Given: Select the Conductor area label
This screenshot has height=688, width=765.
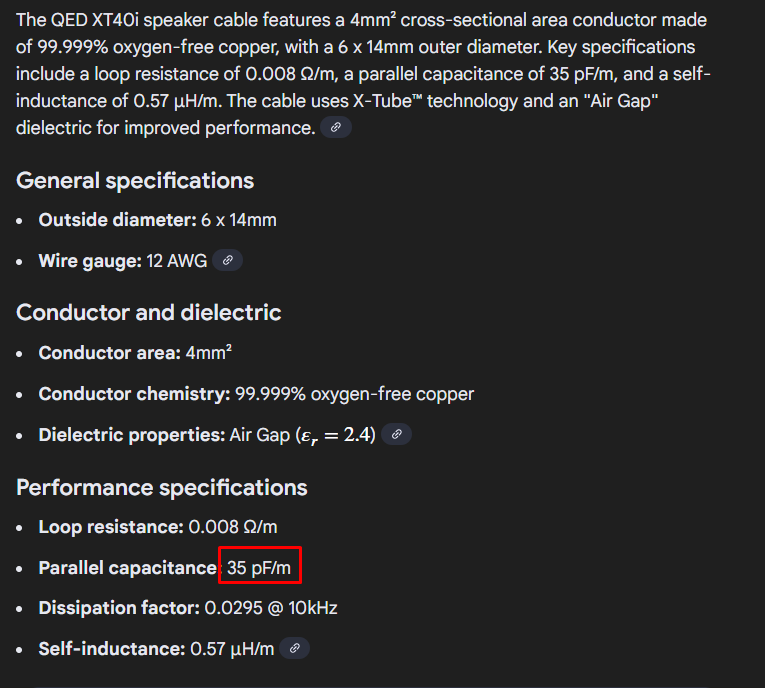Looking at the screenshot, I should tap(110, 353).
